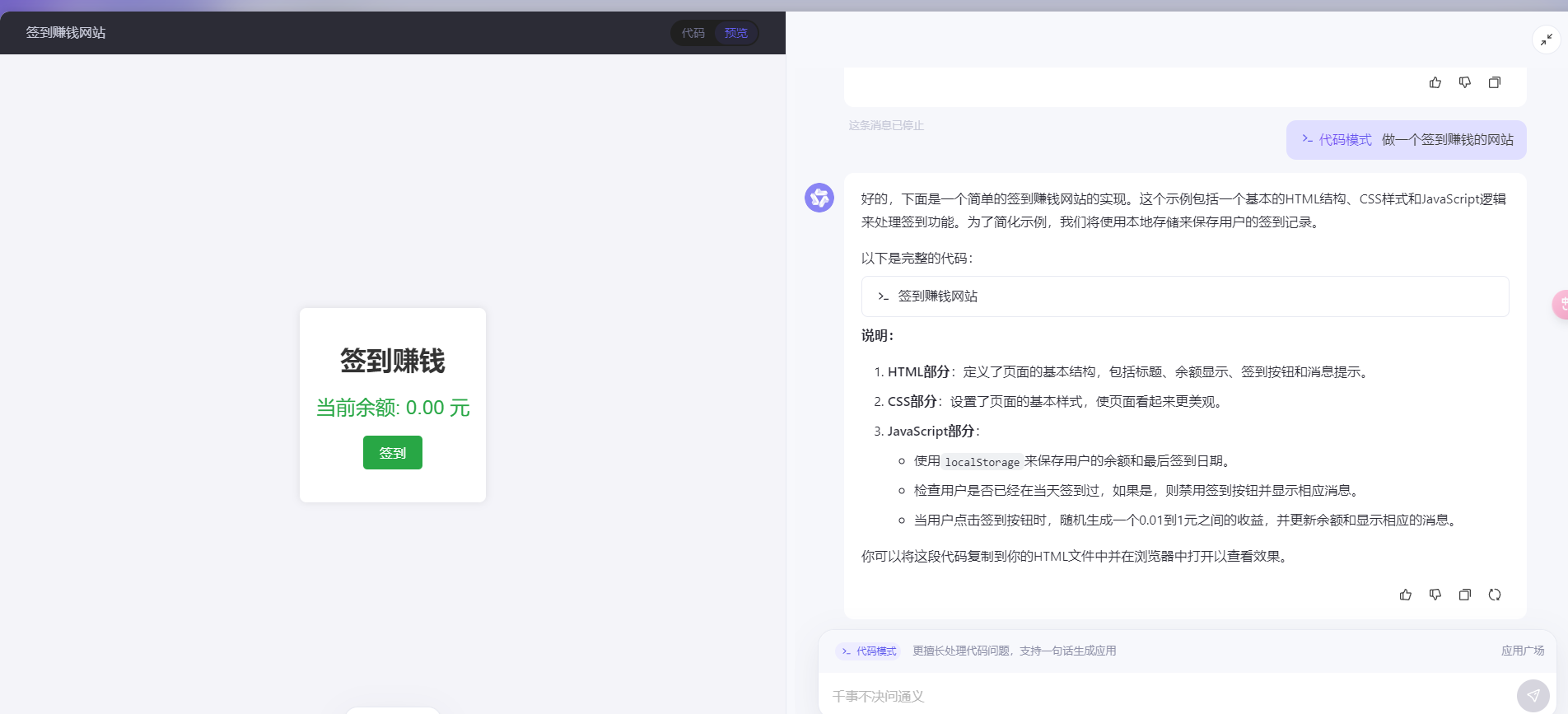1568x714 pixels.
Task: Click the green 签到 check-in button
Action: (x=393, y=453)
